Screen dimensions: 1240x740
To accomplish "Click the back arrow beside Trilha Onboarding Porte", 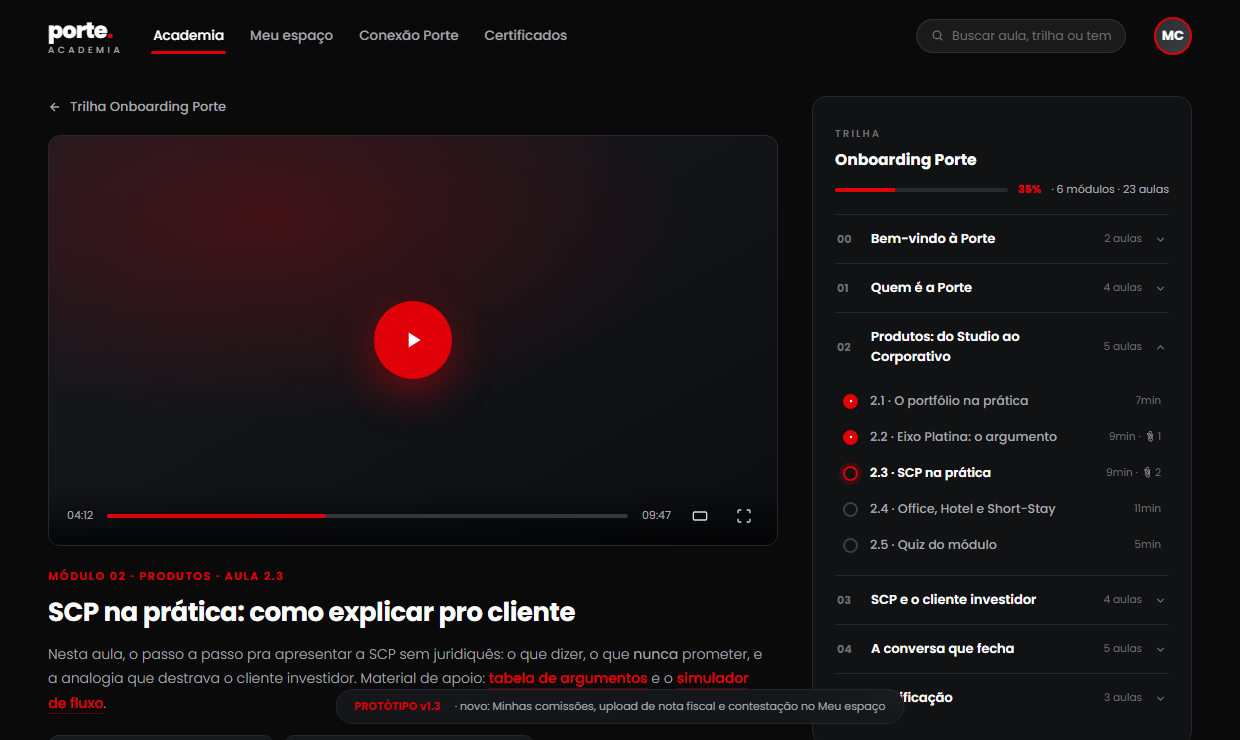I will (x=54, y=107).
